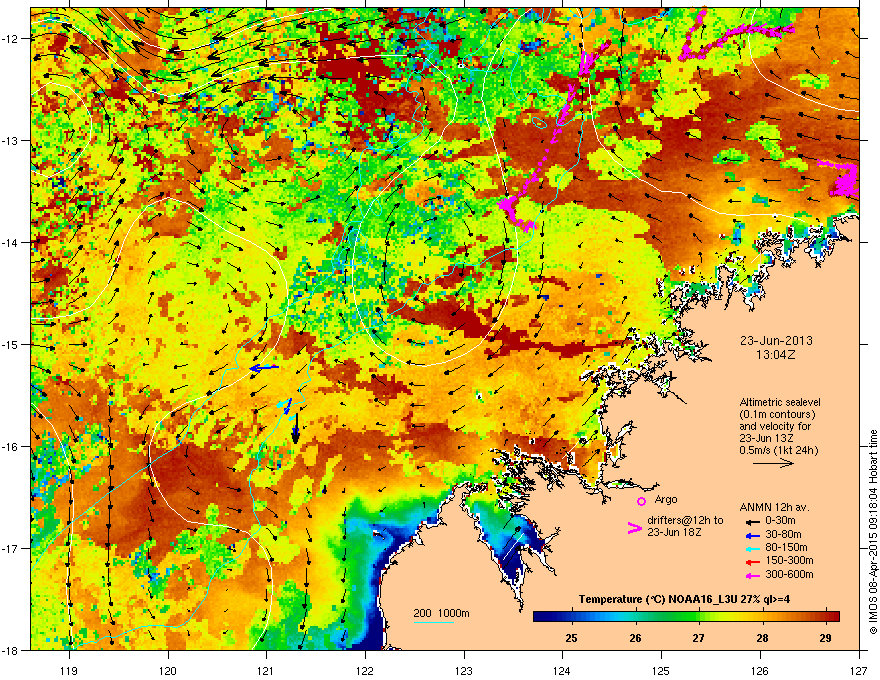The image size is (880, 680).
Task: Click the dark red end of temperature colorbar
Action: pos(833,617)
